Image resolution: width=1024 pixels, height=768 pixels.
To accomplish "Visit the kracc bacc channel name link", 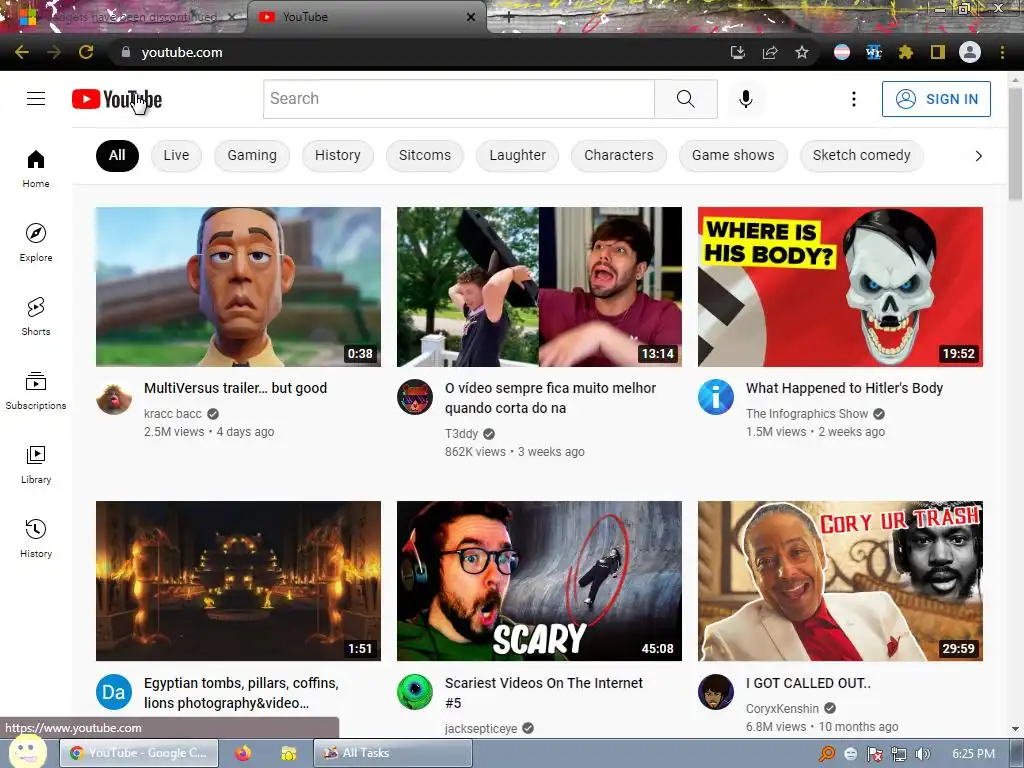I will coord(173,413).
